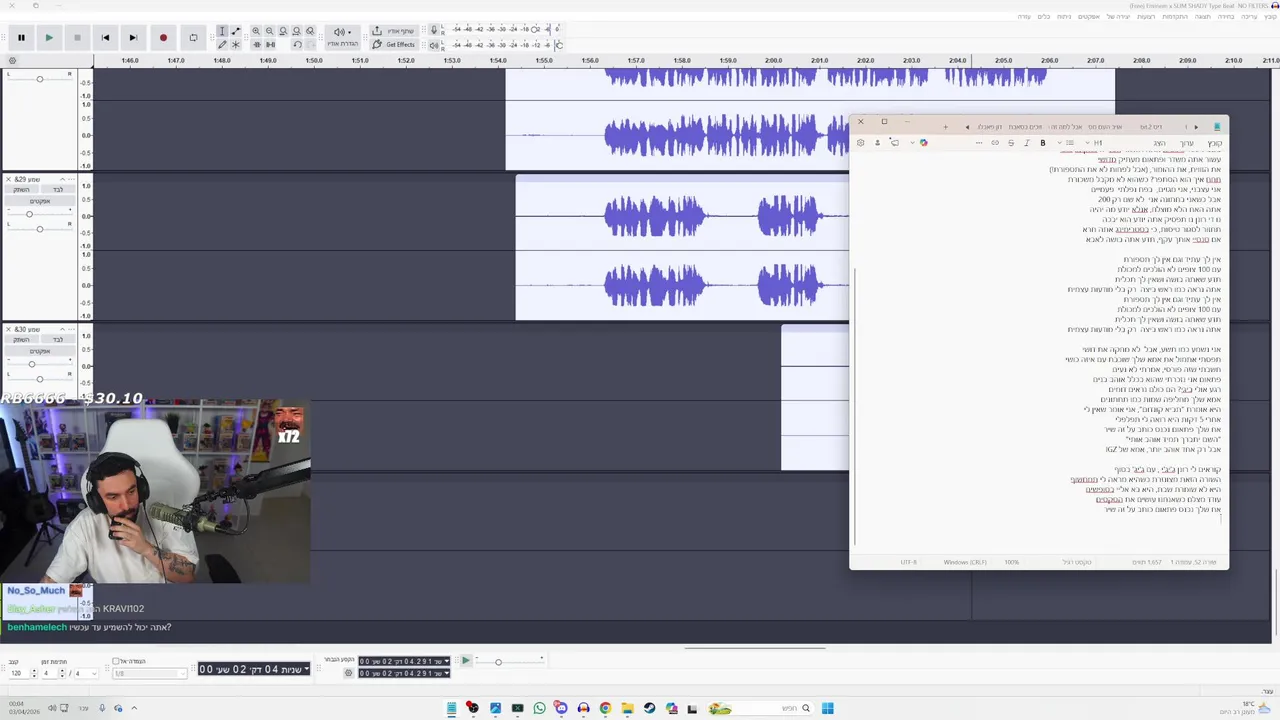Skip to end of project
The image size is (1280, 720).
(133, 38)
